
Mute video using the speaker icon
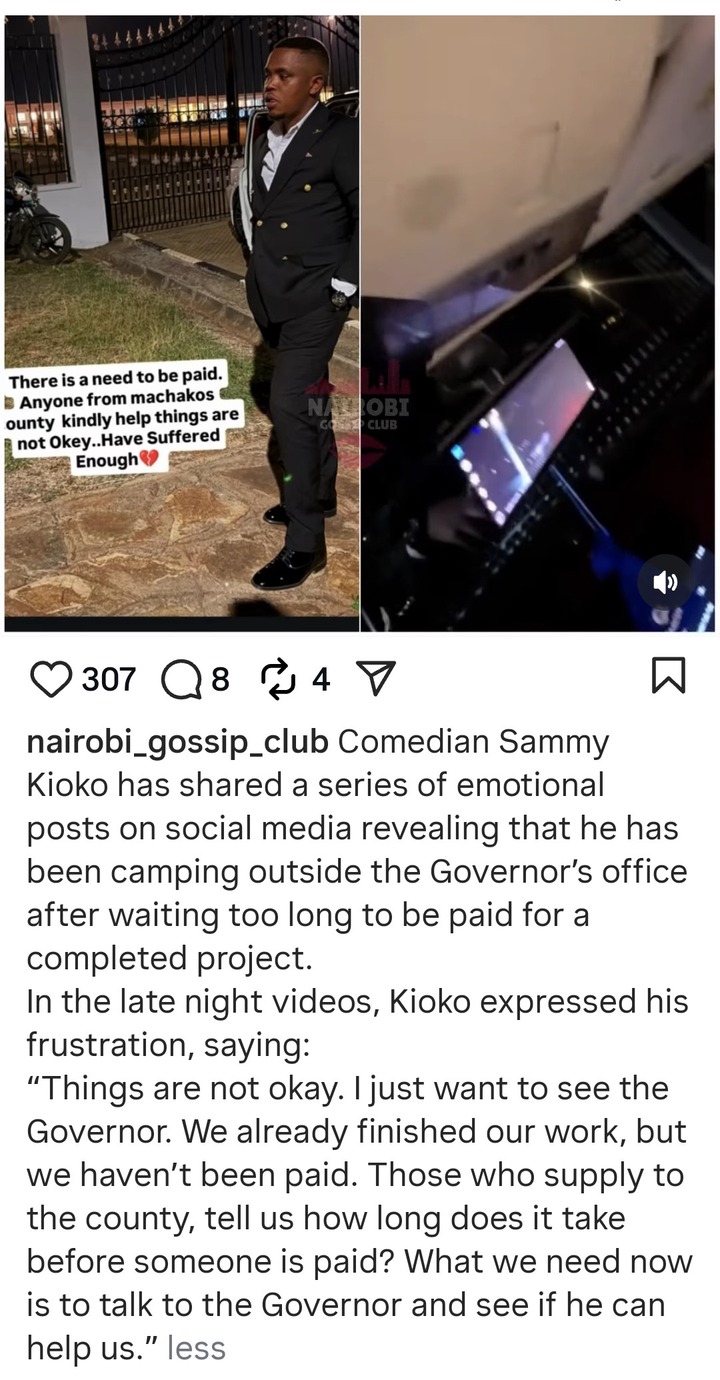click(x=666, y=583)
